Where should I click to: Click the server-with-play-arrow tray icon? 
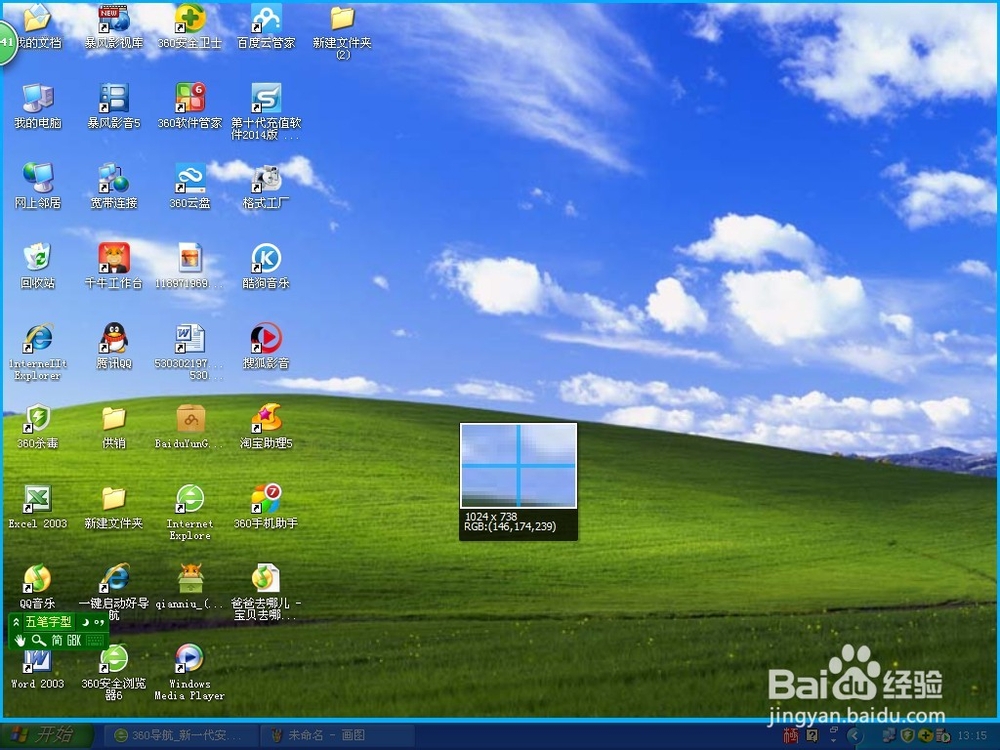pyautogui.click(x=943, y=736)
